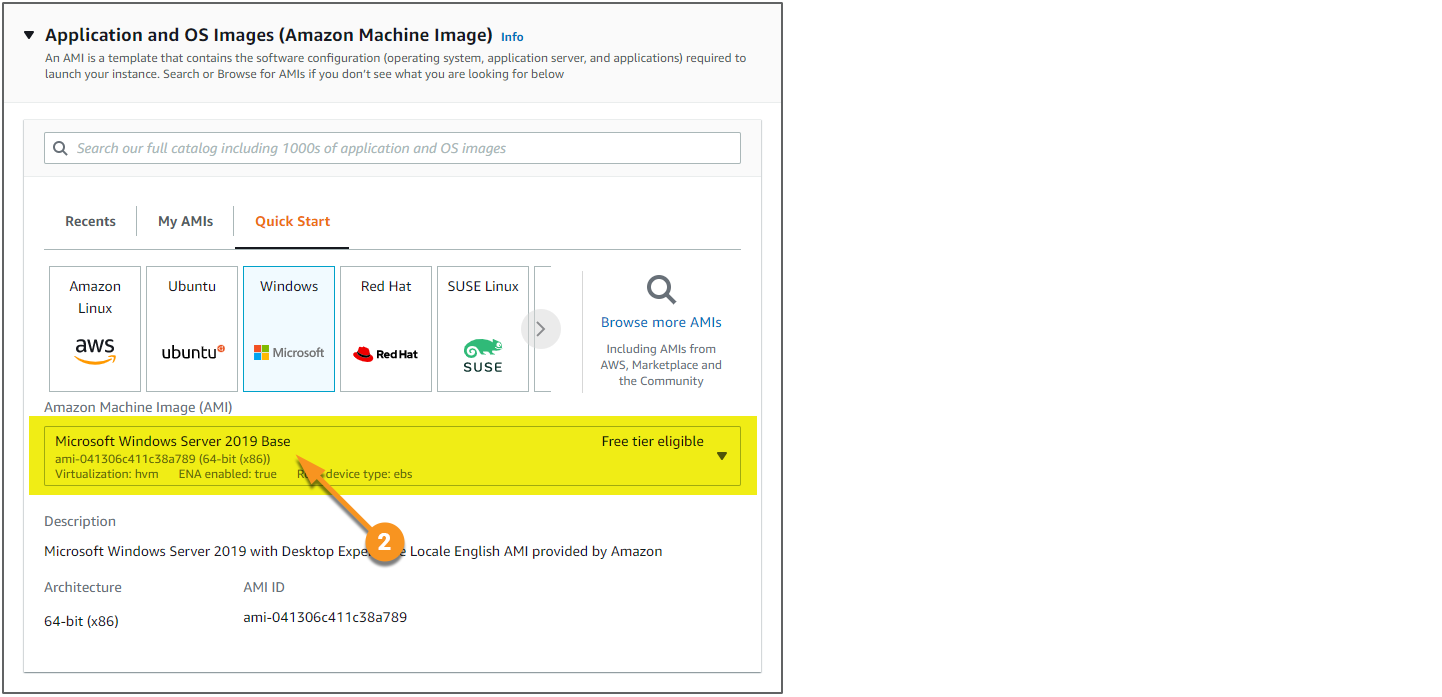This screenshot has width=1442, height=697.
Task: Choose the Ubuntu AMI tile
Action: click(192, 329)
